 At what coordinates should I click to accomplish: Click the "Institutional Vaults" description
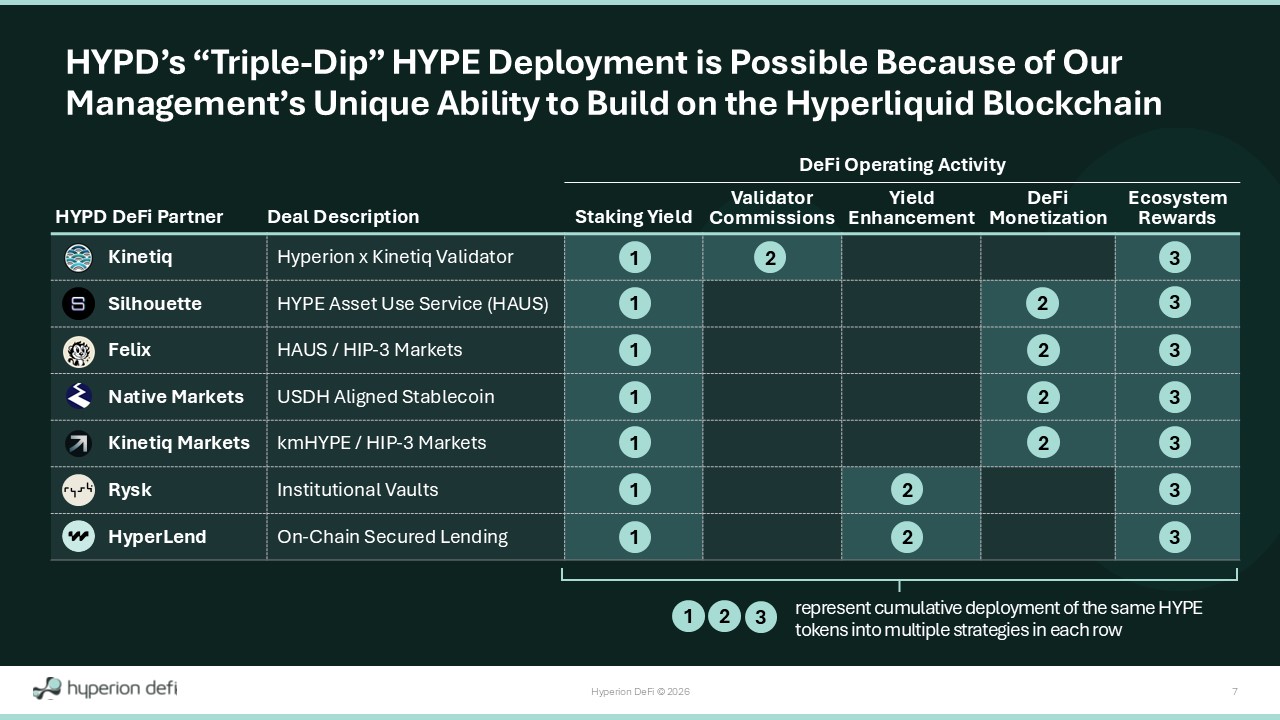click(x=358, y=490)
